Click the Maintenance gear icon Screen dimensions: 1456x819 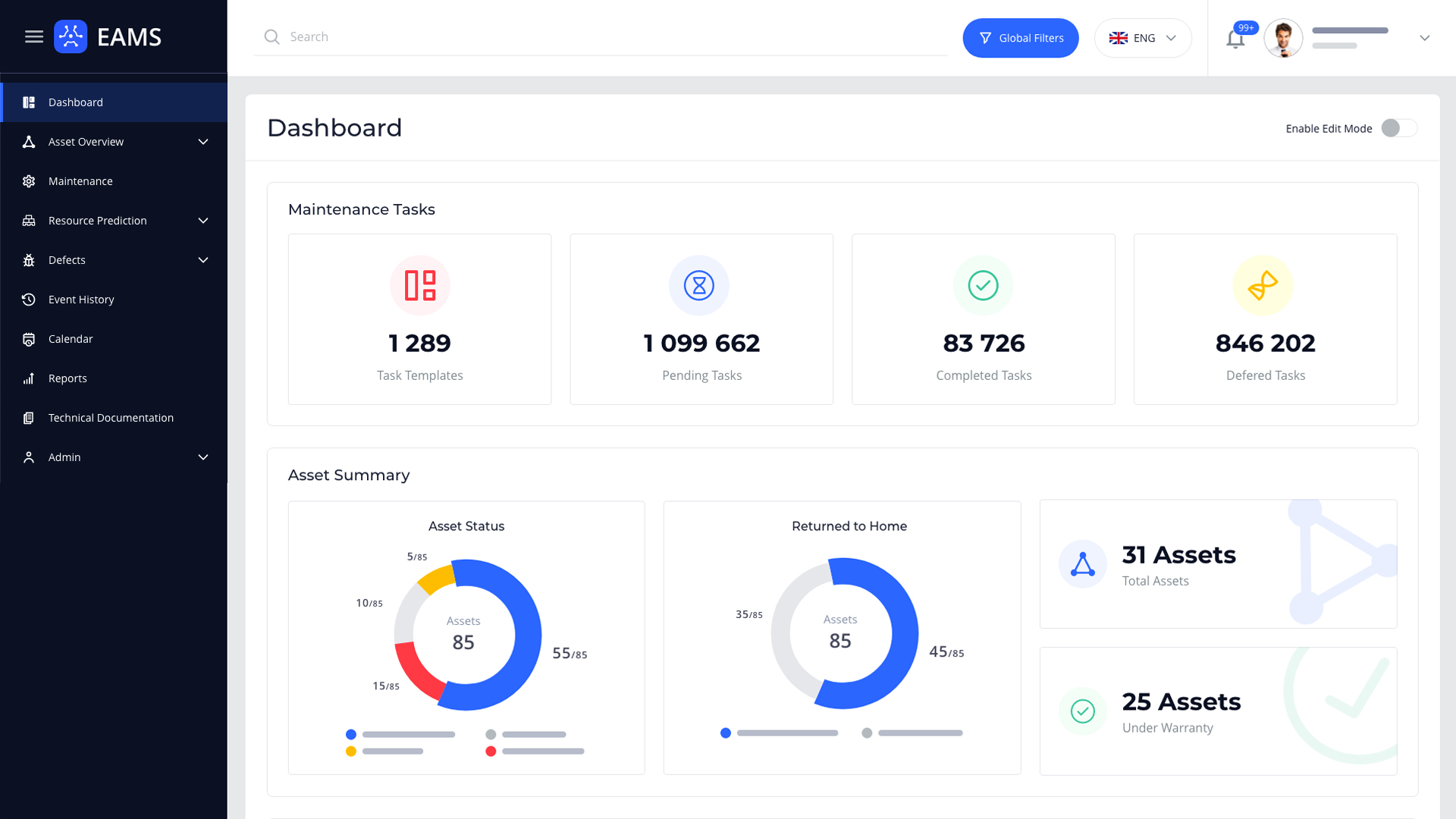(29, 181)
